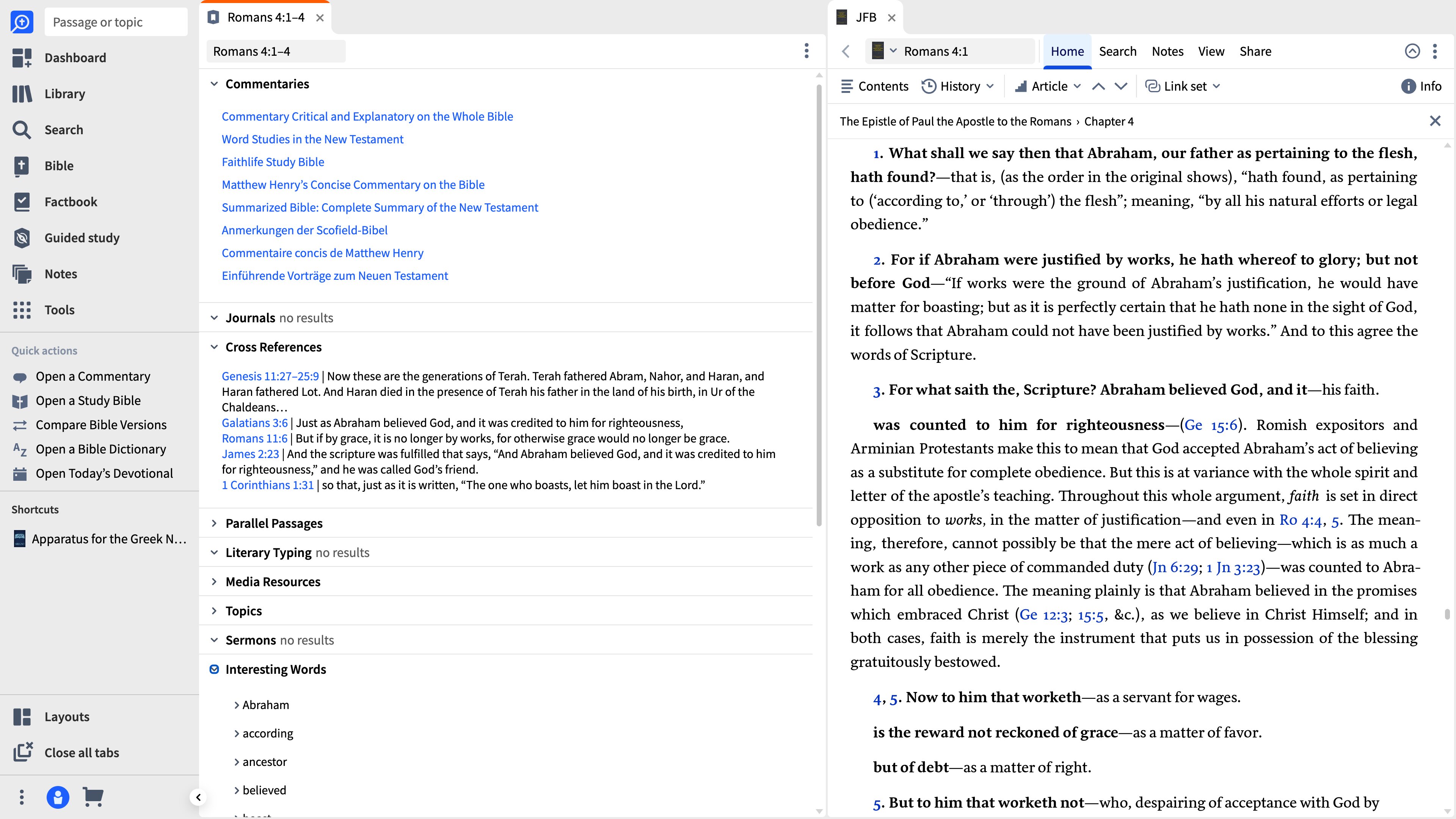Open the Article navigation dropdown
This screenshot has width=1456, height=819.
1048,86
